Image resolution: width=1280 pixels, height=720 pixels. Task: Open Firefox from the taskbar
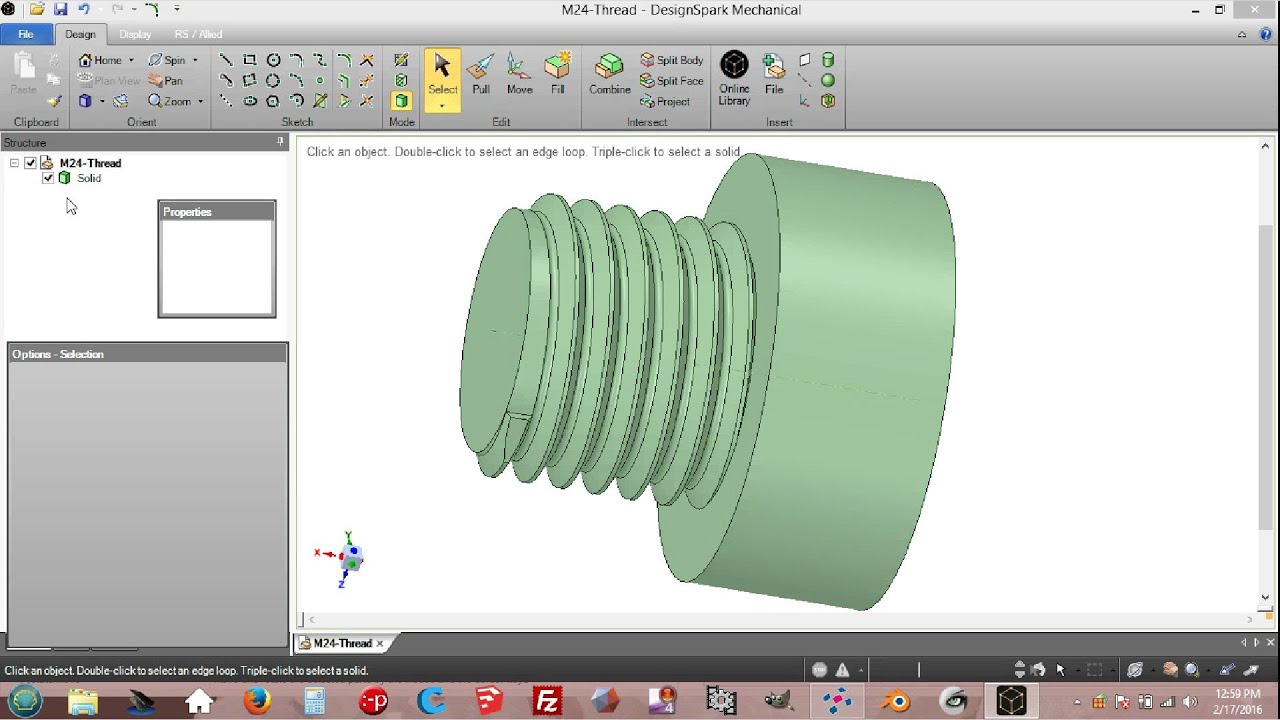pos(257,701)
